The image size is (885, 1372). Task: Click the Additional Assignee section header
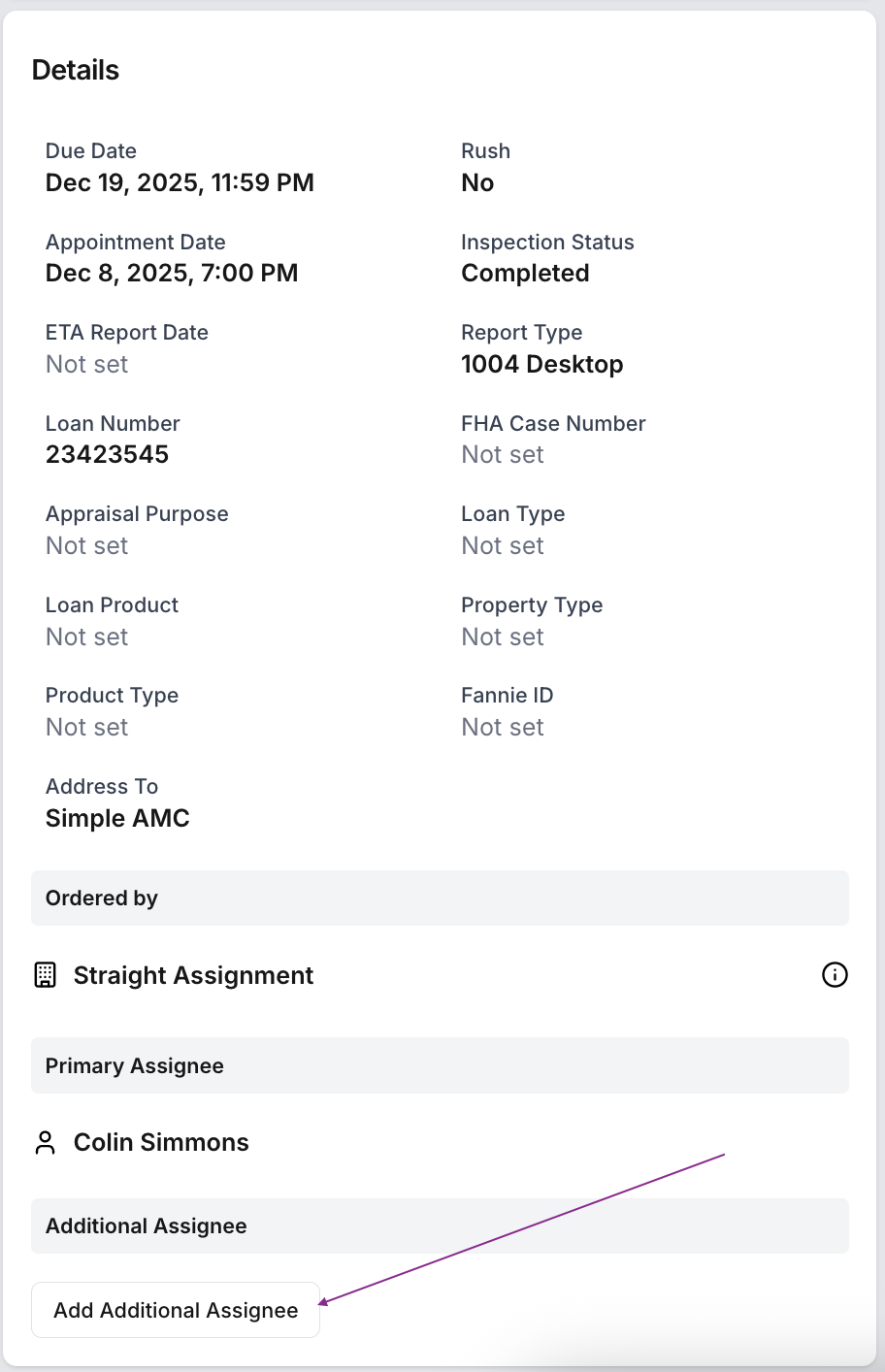coord(147,1225)
